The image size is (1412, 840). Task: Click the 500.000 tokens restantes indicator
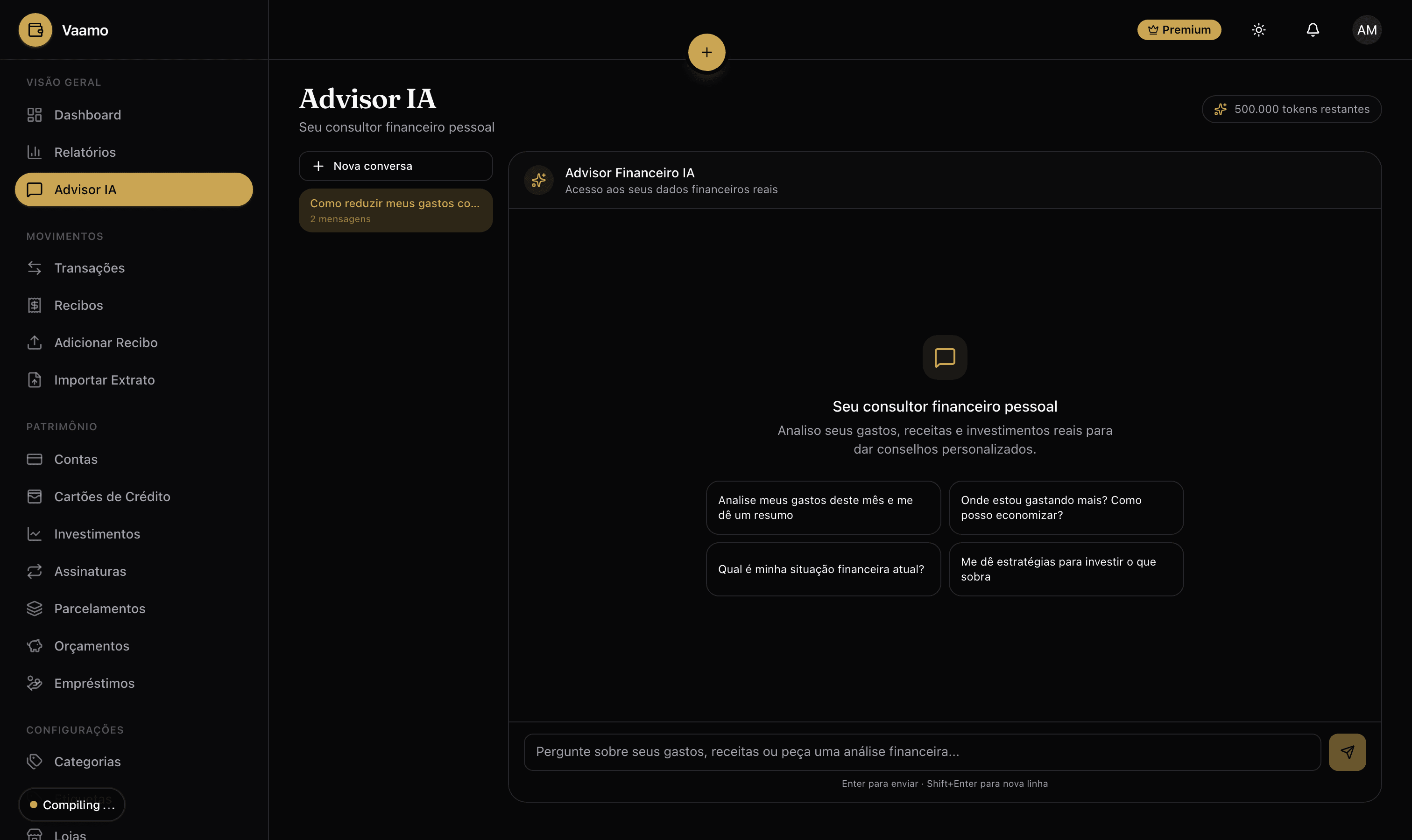pos(1291,109)
